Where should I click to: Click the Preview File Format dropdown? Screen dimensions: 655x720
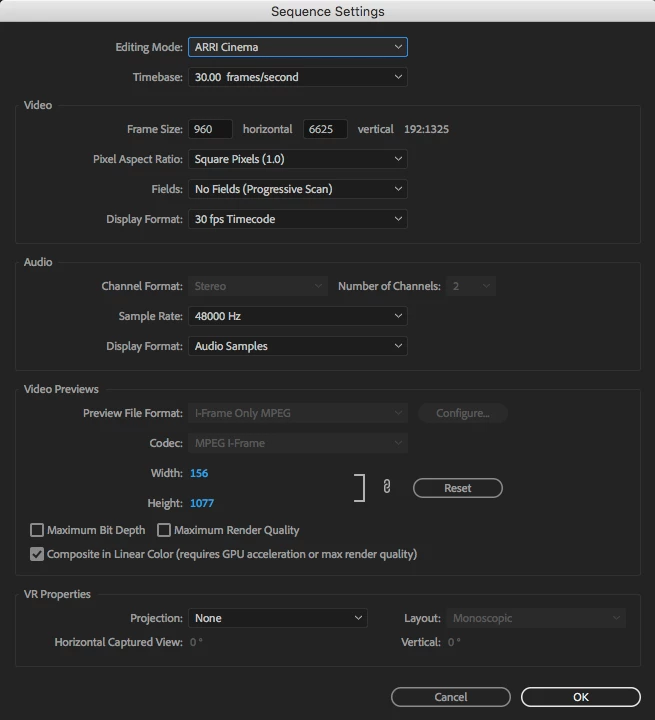(298, 413)
